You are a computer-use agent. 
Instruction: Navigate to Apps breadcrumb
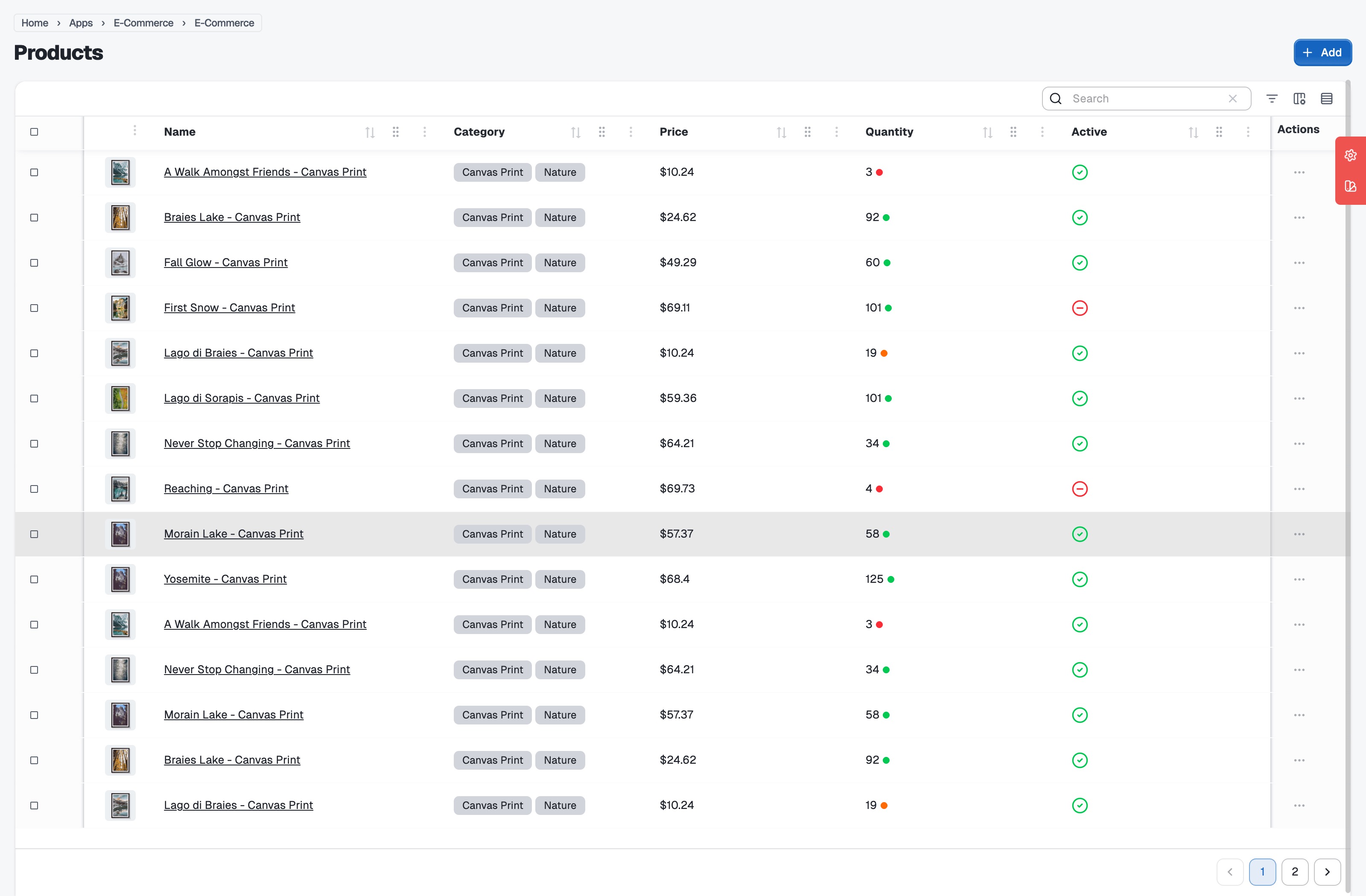[81, 23]
